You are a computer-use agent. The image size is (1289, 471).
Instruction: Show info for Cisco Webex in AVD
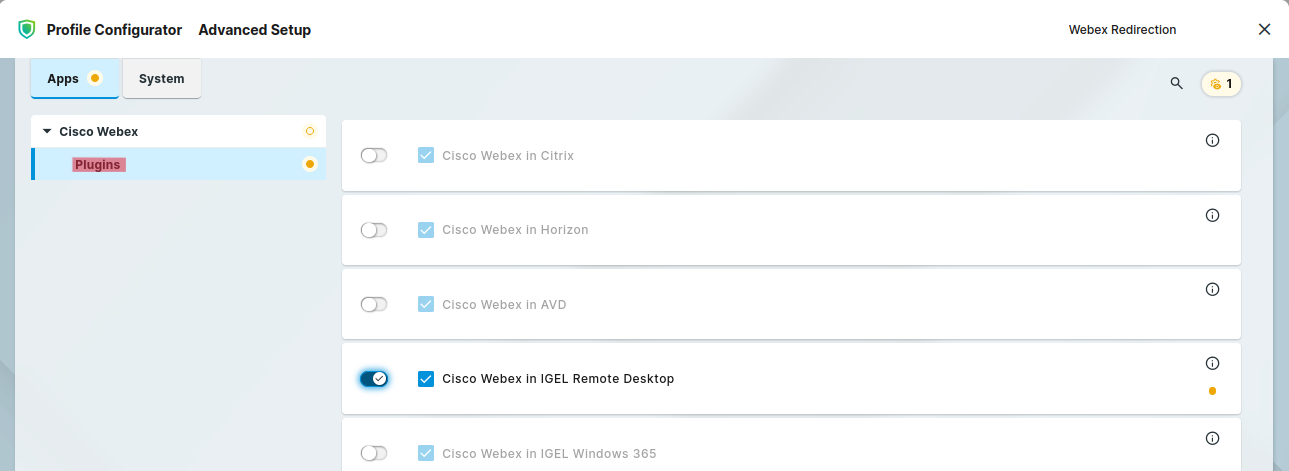1212,289
